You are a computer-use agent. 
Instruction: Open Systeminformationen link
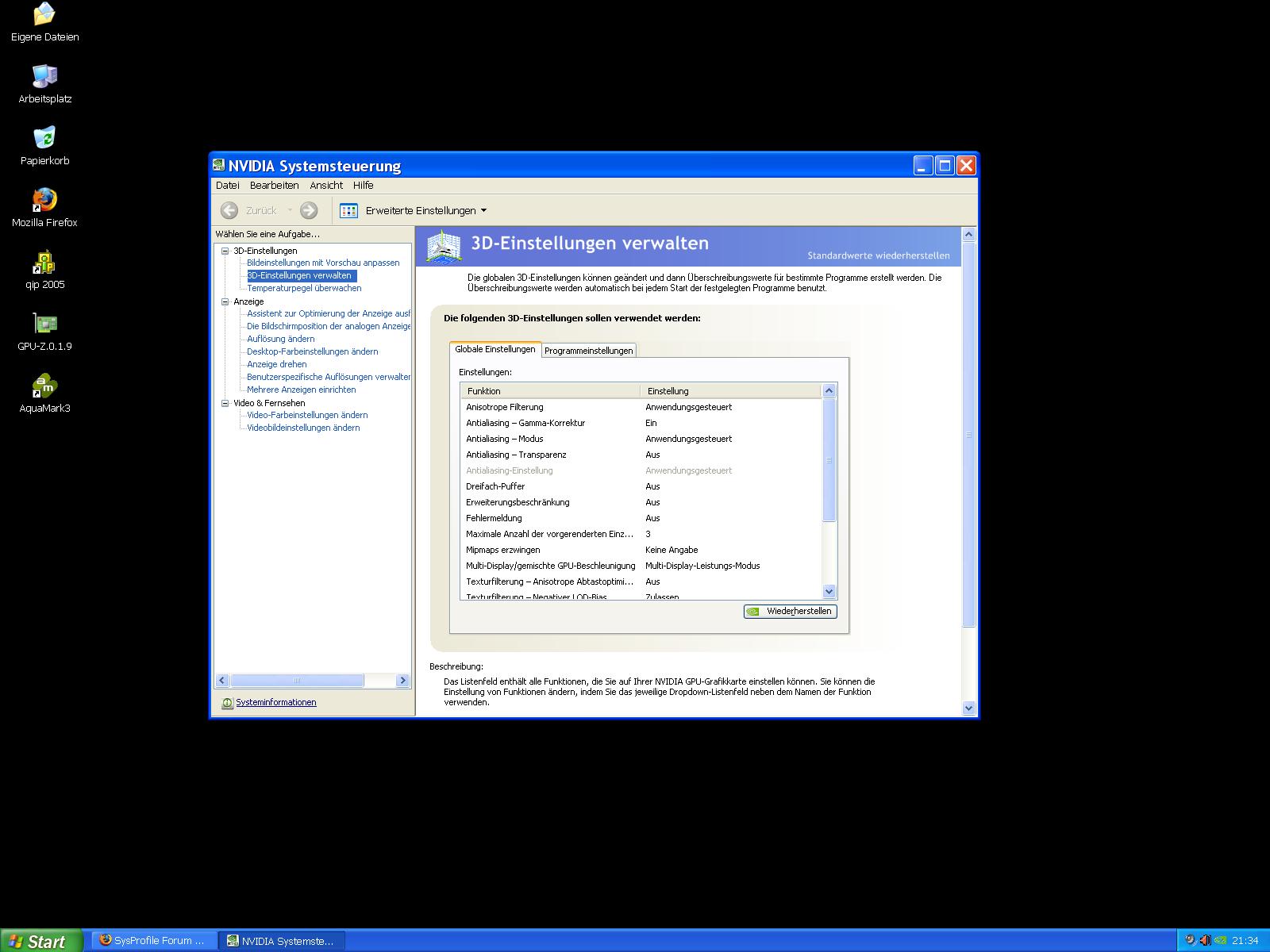[x=275, y=702]
